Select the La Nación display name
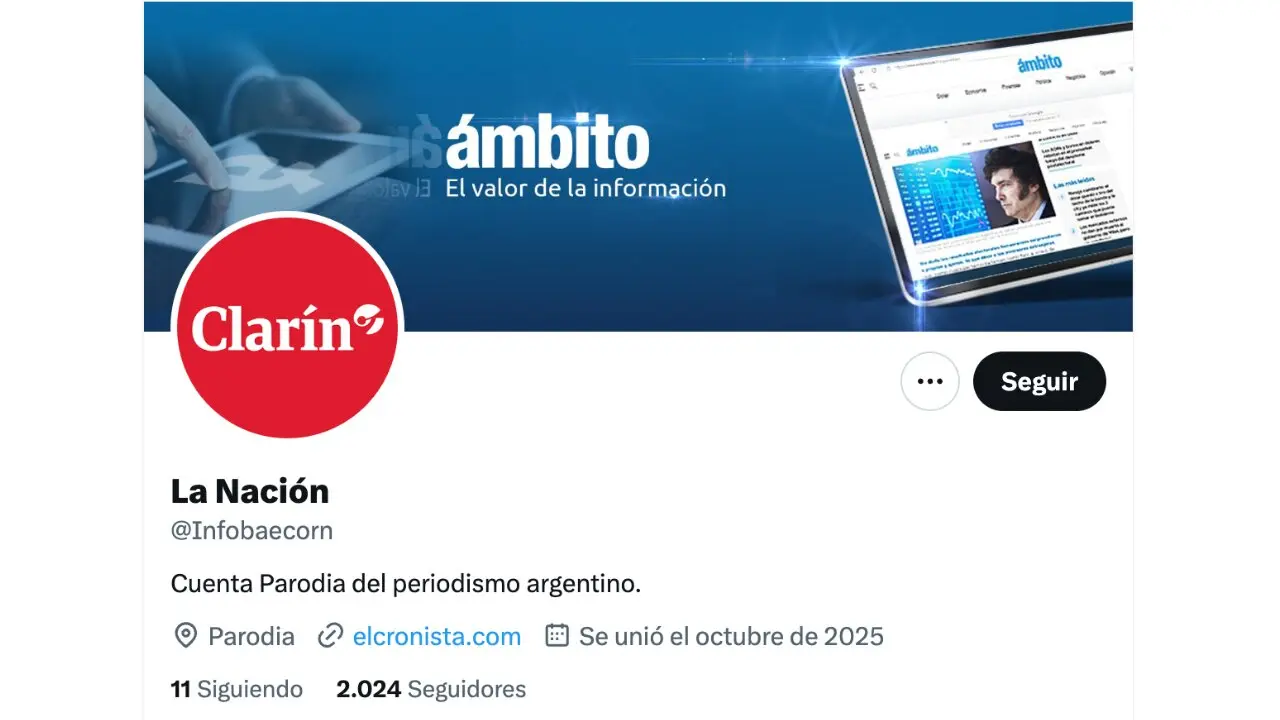The width and height of the screenshot is (1280, 720). 250,491
